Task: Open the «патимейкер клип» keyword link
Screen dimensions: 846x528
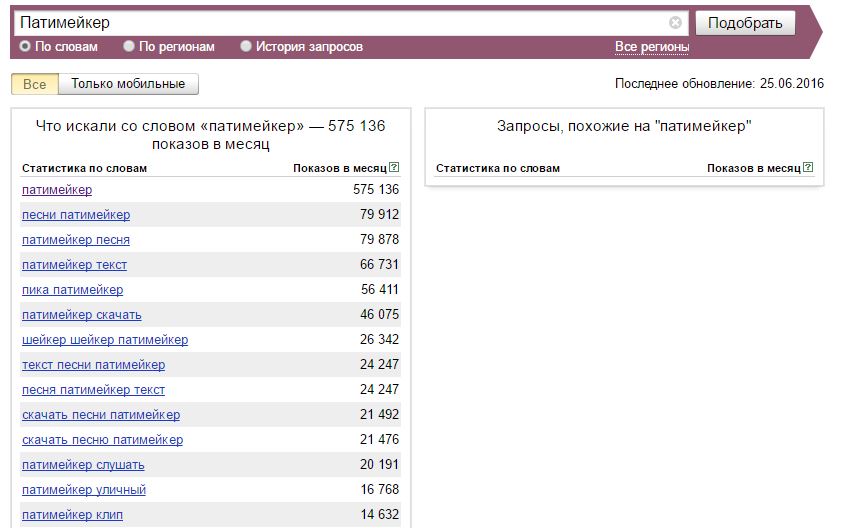Action: pyautogui.click(x=72, y=515)
